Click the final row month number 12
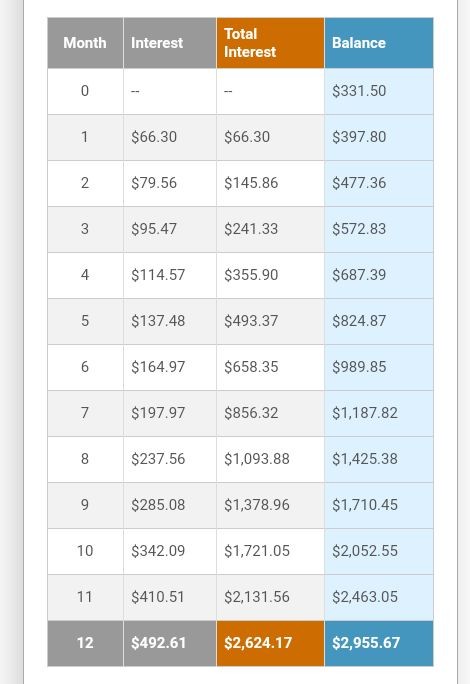This screenshot has height=684, width=470. coord(85,643)
